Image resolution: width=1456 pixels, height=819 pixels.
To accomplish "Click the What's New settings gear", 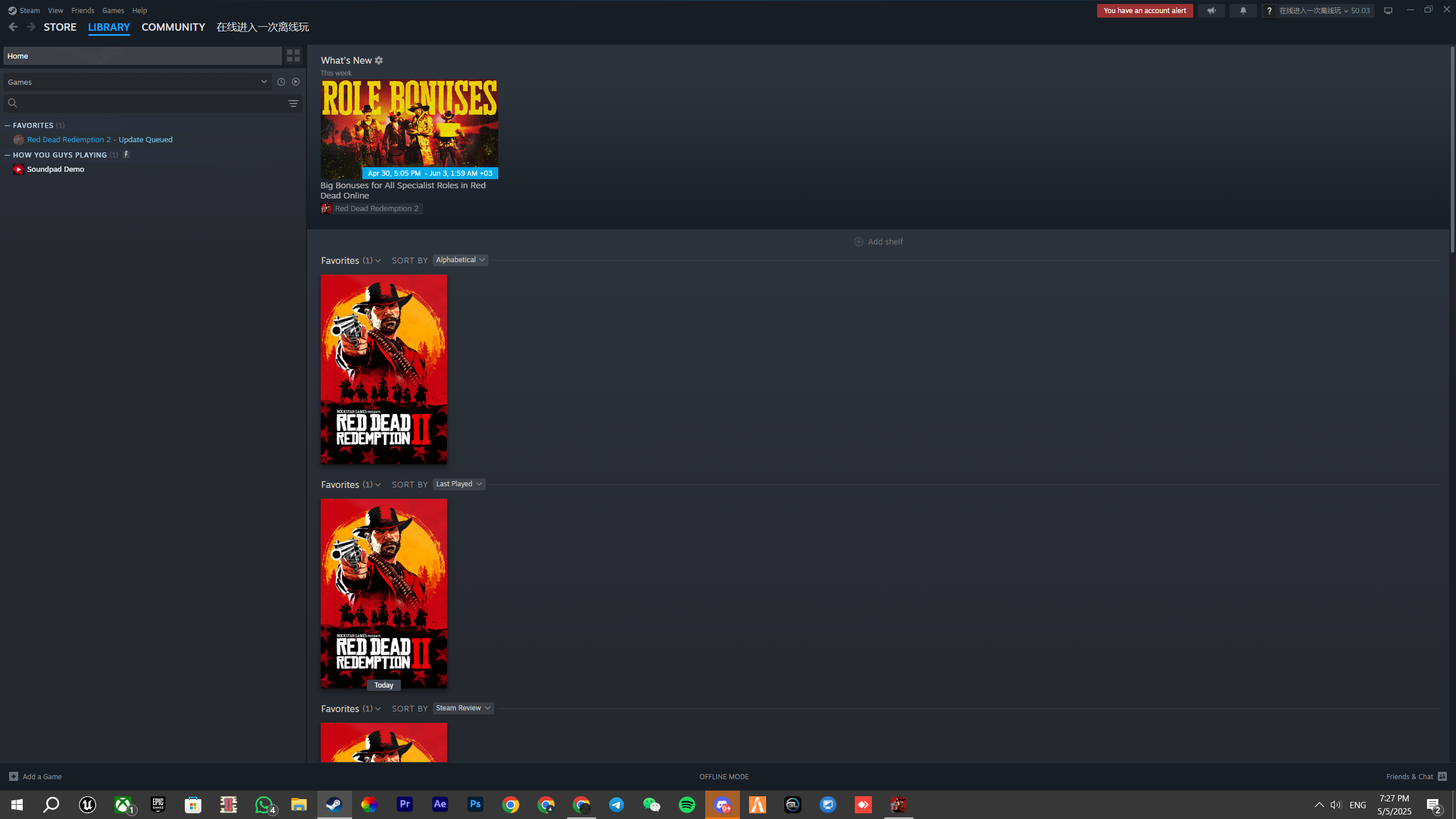I will [379, 60].
